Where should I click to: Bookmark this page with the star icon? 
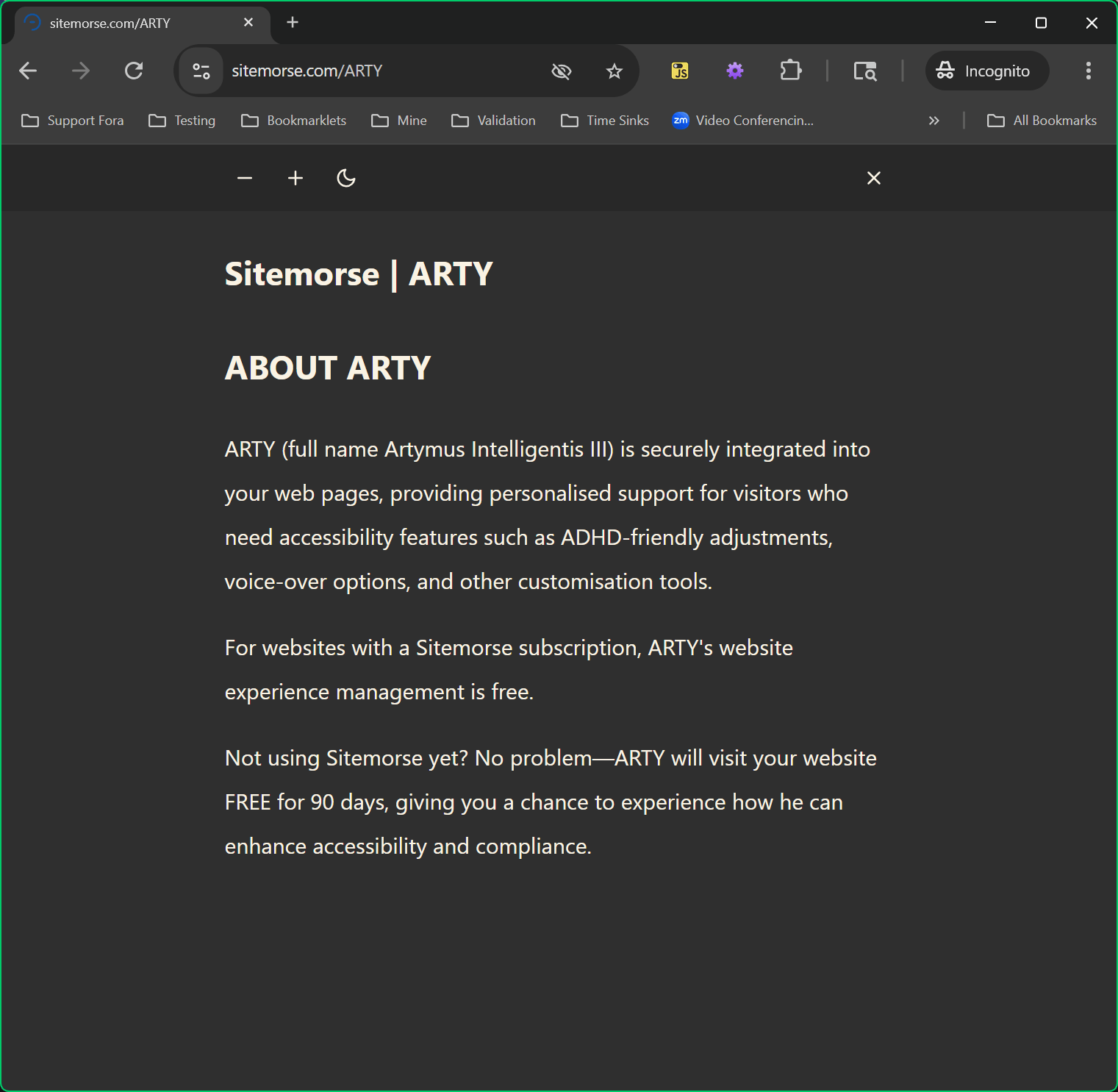coord(614,71)
